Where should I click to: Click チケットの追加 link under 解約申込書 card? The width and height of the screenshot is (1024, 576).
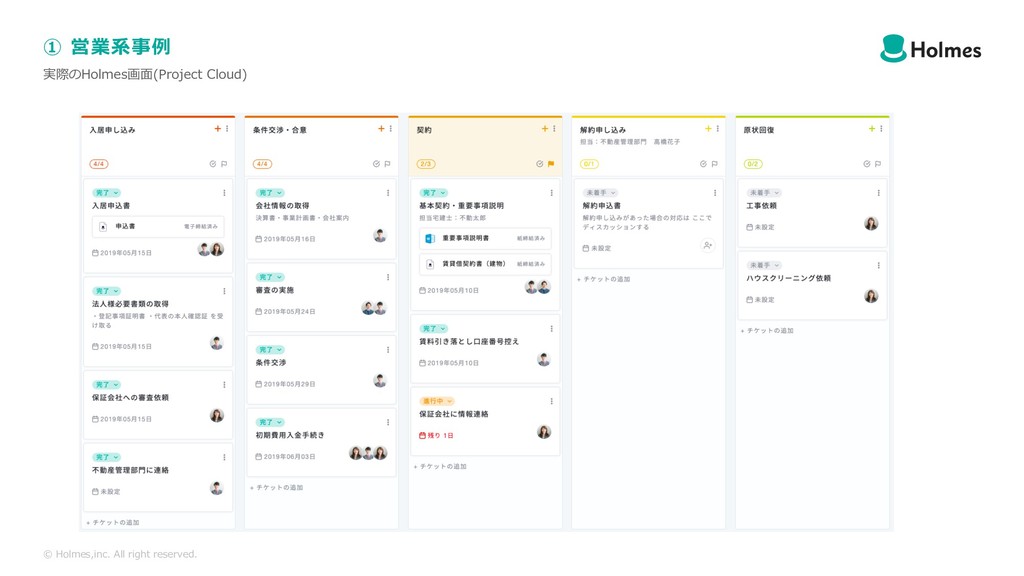[x=604, y=280]
